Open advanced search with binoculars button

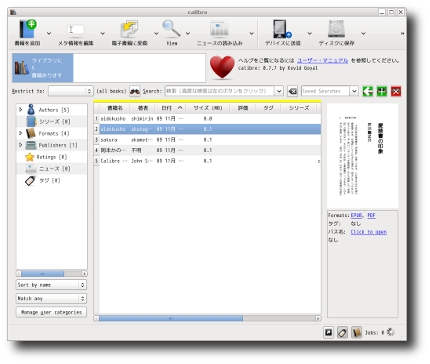(x=135, y=91)
